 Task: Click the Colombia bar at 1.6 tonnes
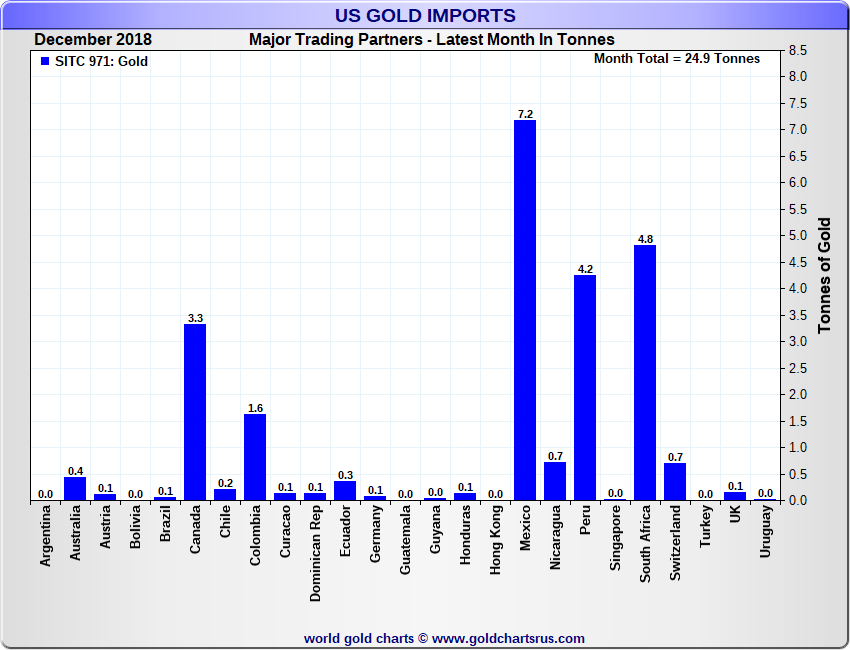click(x=255, y=457)
